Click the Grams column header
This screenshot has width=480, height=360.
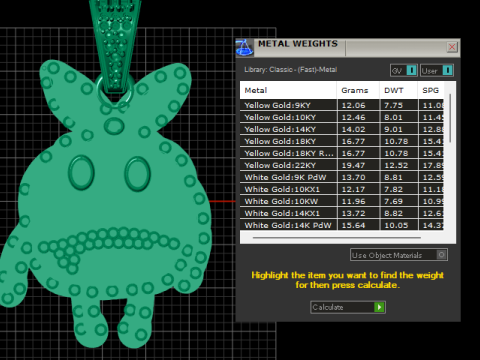coord(358,90)
